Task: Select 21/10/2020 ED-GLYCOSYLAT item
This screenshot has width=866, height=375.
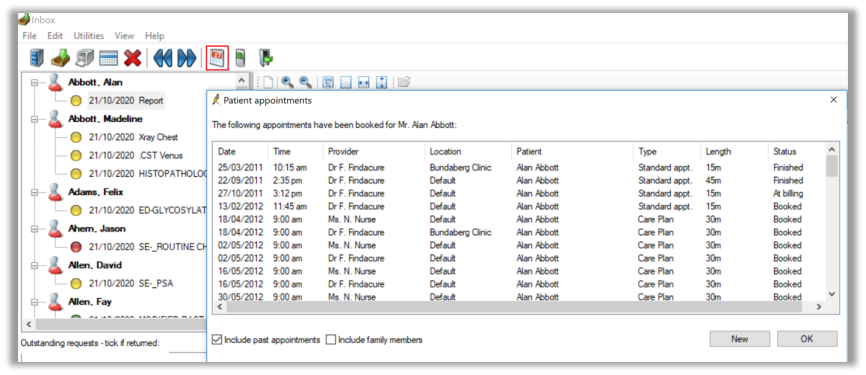Action: tap(147, 210)
